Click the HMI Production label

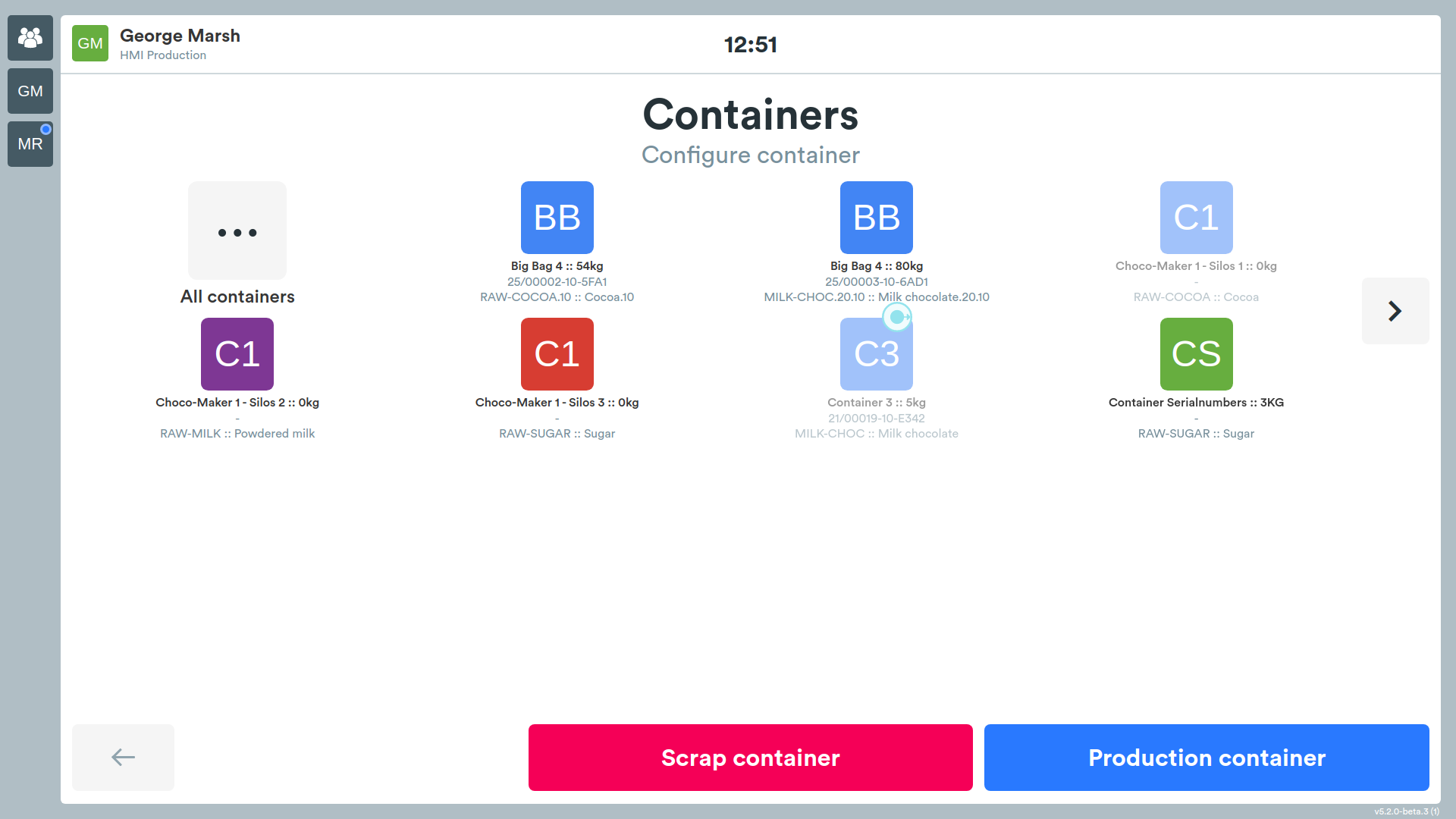click(163, 55)
